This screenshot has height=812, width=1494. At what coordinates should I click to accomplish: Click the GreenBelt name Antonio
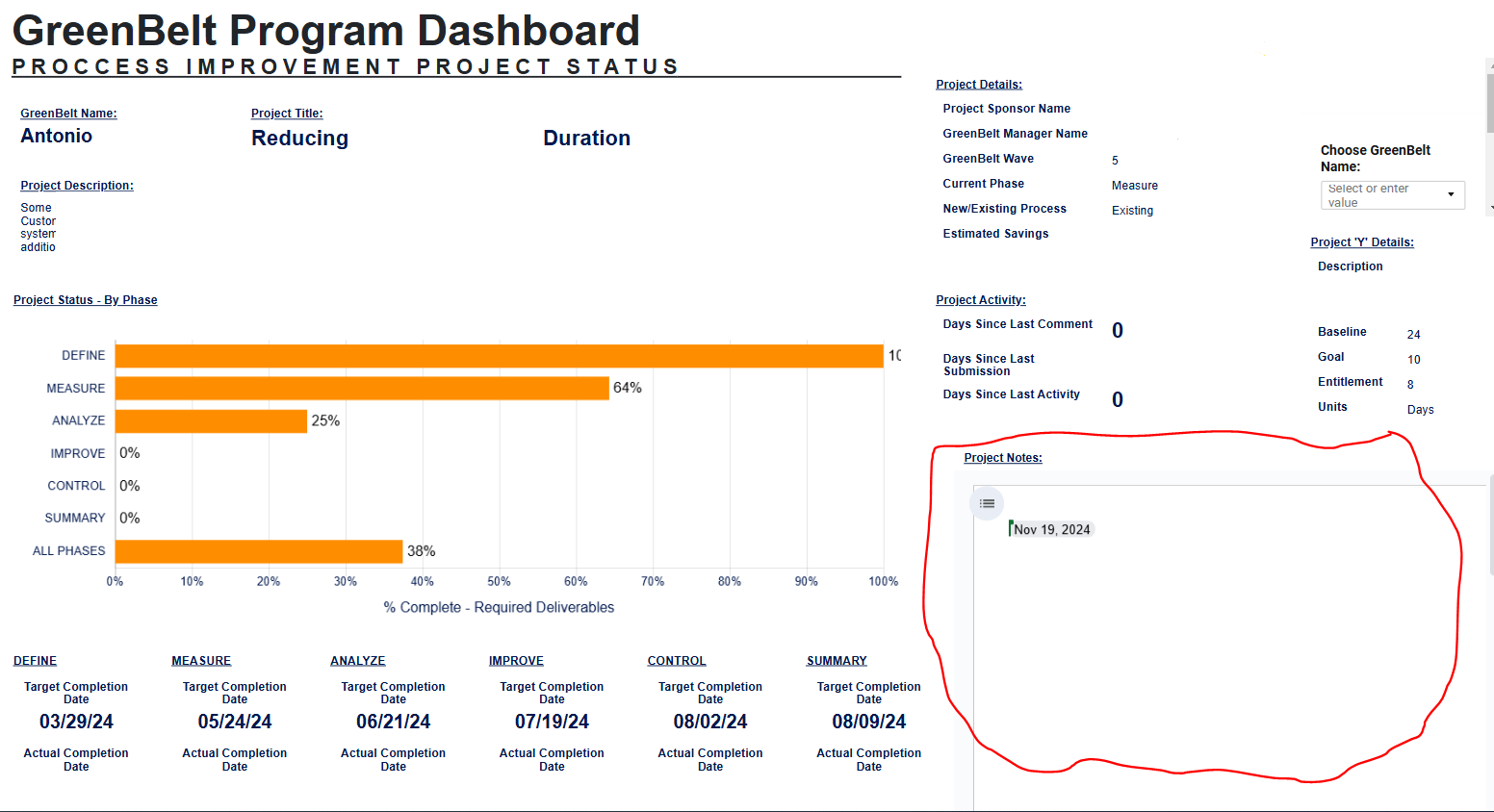[57, 136]
